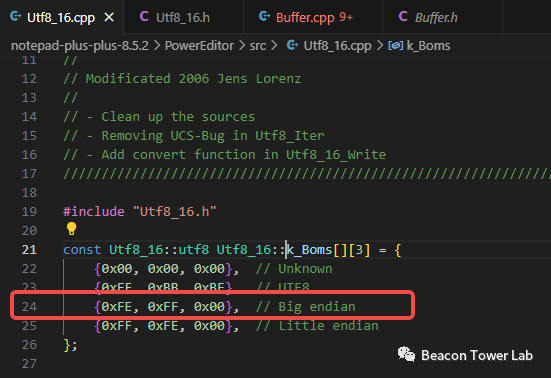Click the k_Boms symbol icon in breadcrumb
The image size is (551, 378).
pos(396,46)
